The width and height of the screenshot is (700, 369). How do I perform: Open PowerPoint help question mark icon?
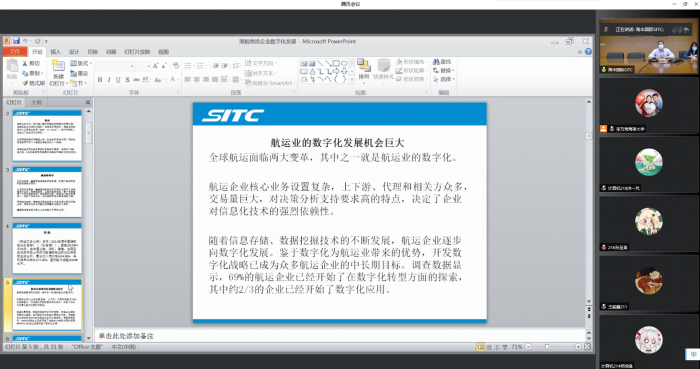[588, 52]
